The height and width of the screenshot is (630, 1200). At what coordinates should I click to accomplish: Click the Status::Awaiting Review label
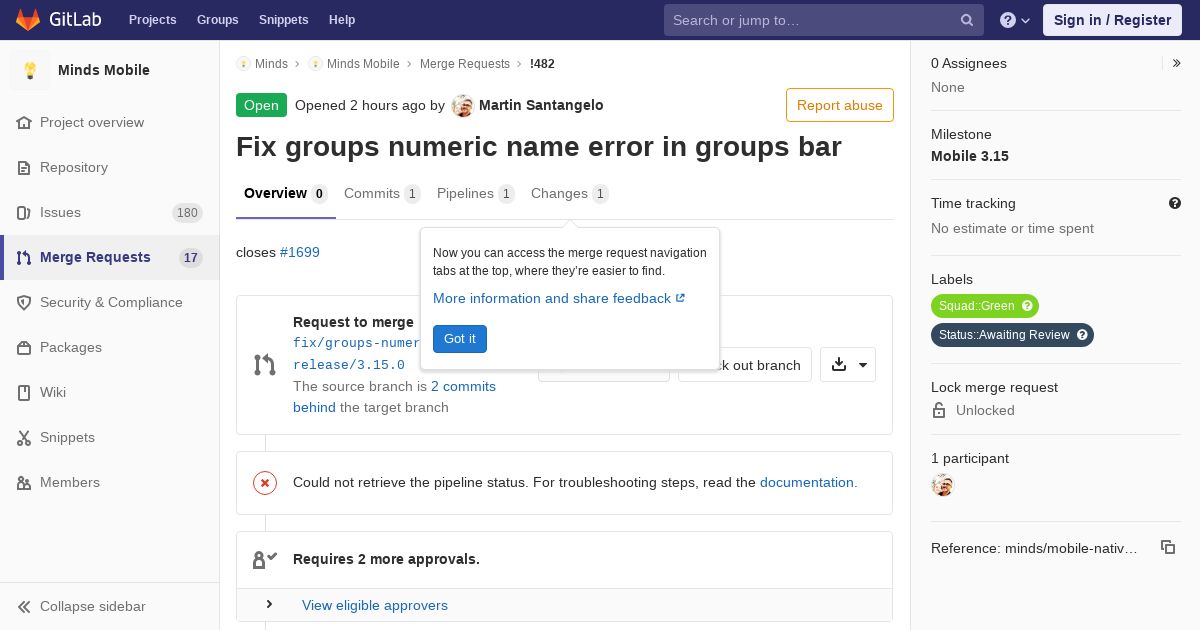(1003, 335)
